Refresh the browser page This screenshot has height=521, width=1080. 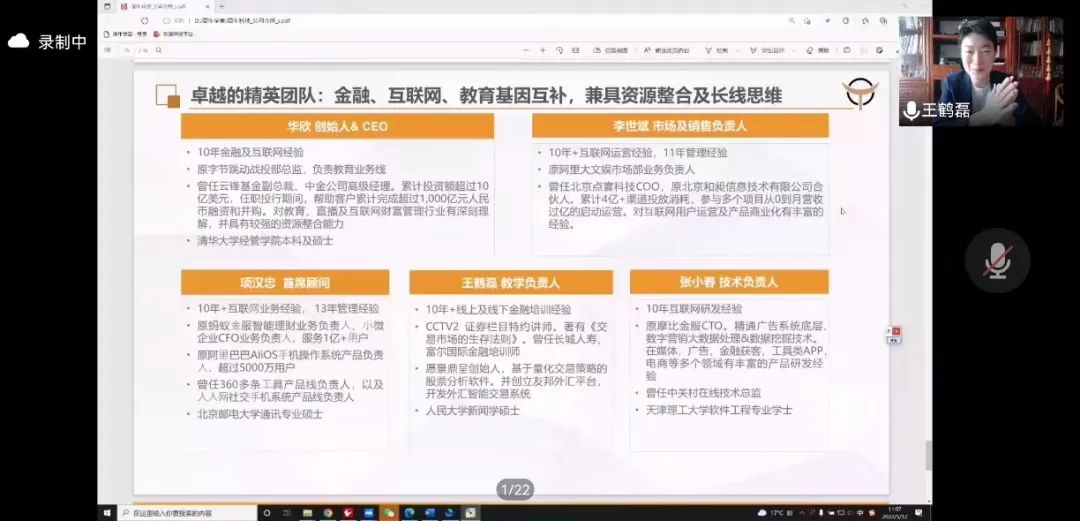[x=145, y=21]
